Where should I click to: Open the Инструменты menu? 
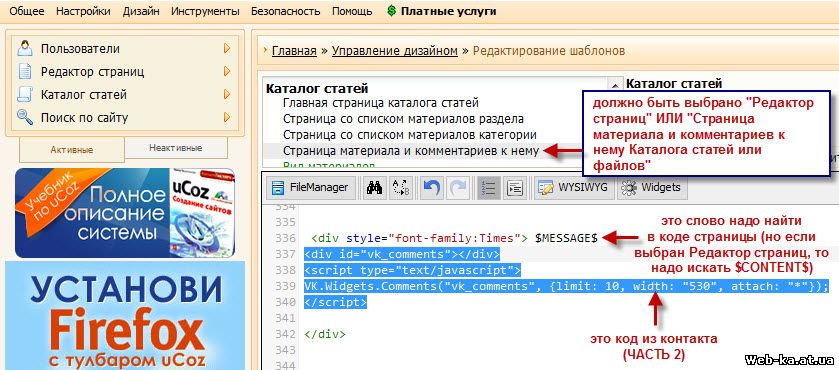click(205, 11)
